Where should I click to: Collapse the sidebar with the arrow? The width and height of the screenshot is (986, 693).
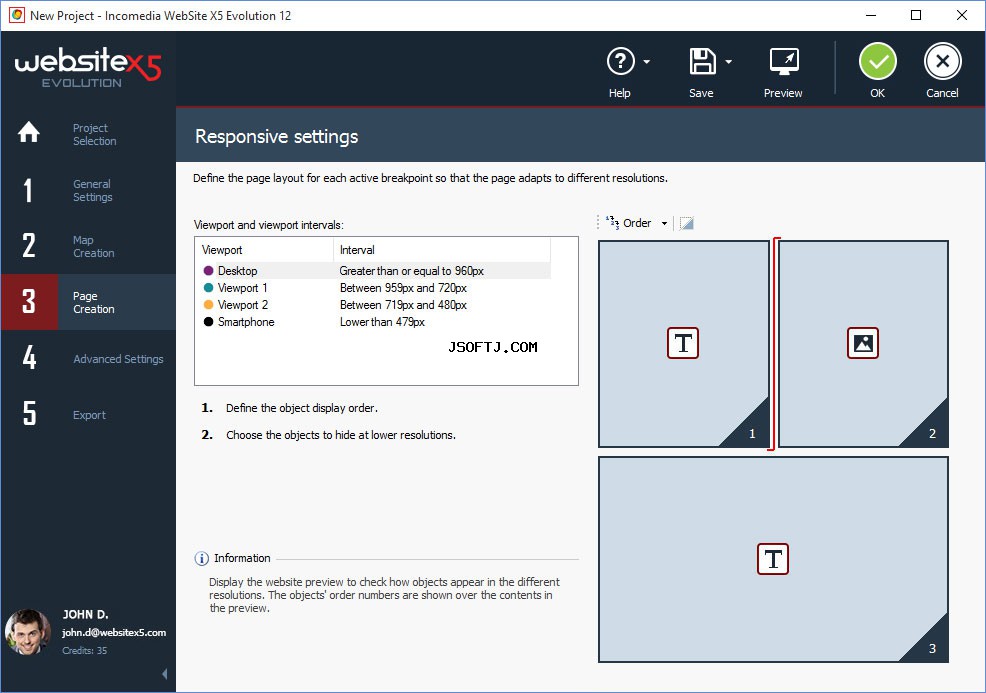[165, 674]
